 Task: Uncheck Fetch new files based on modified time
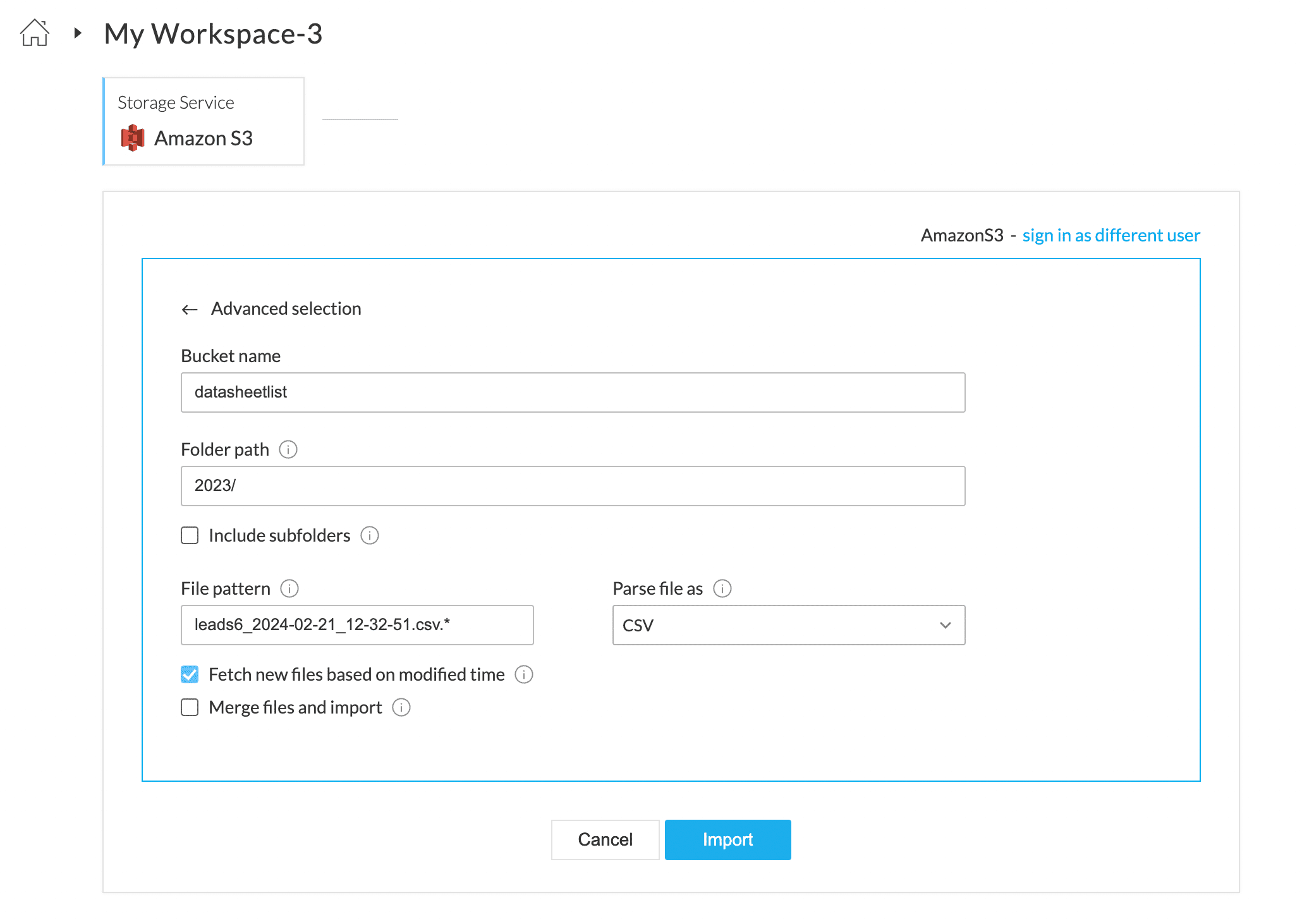point(190,674)
